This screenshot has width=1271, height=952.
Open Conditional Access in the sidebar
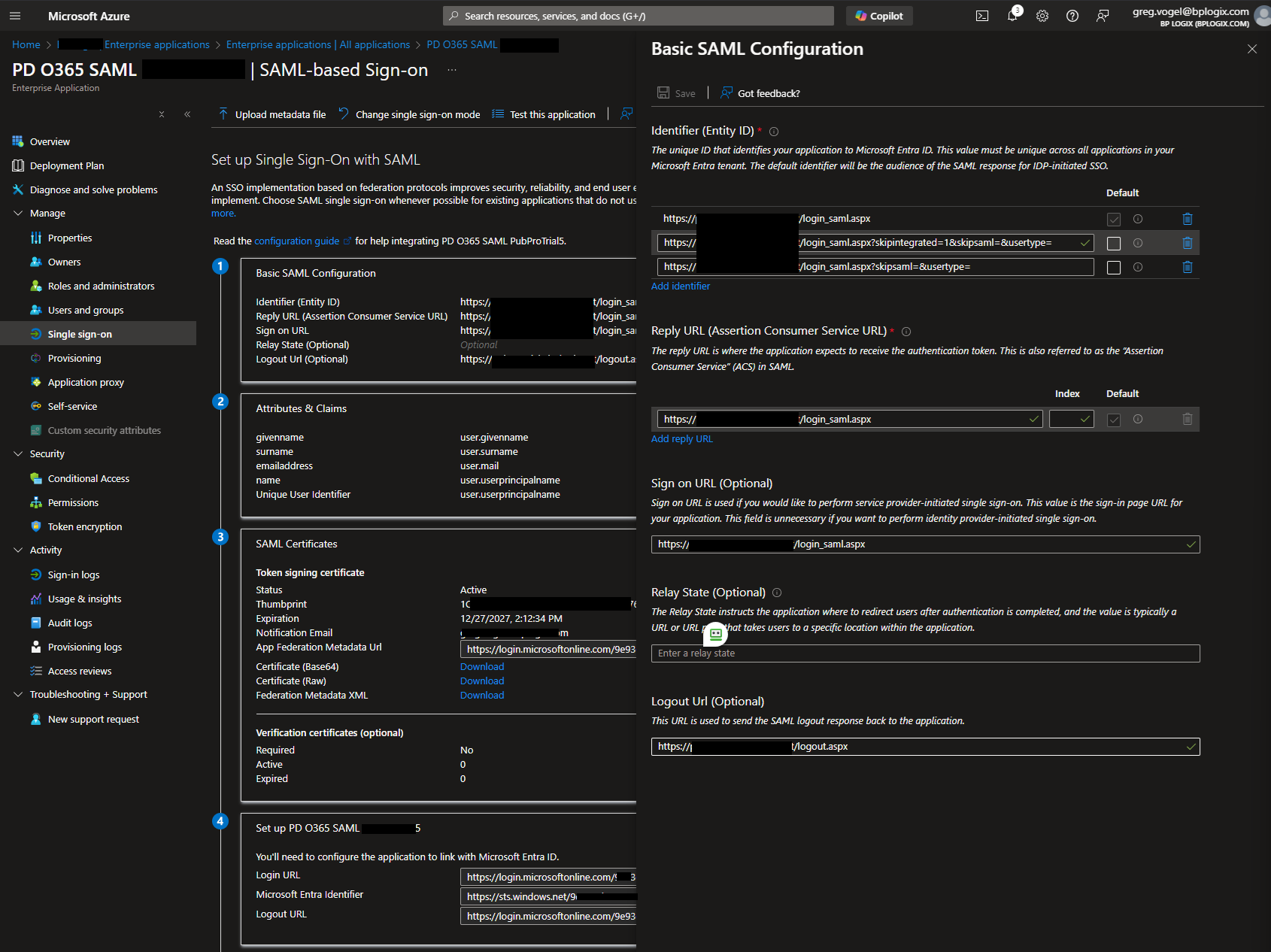88,478
